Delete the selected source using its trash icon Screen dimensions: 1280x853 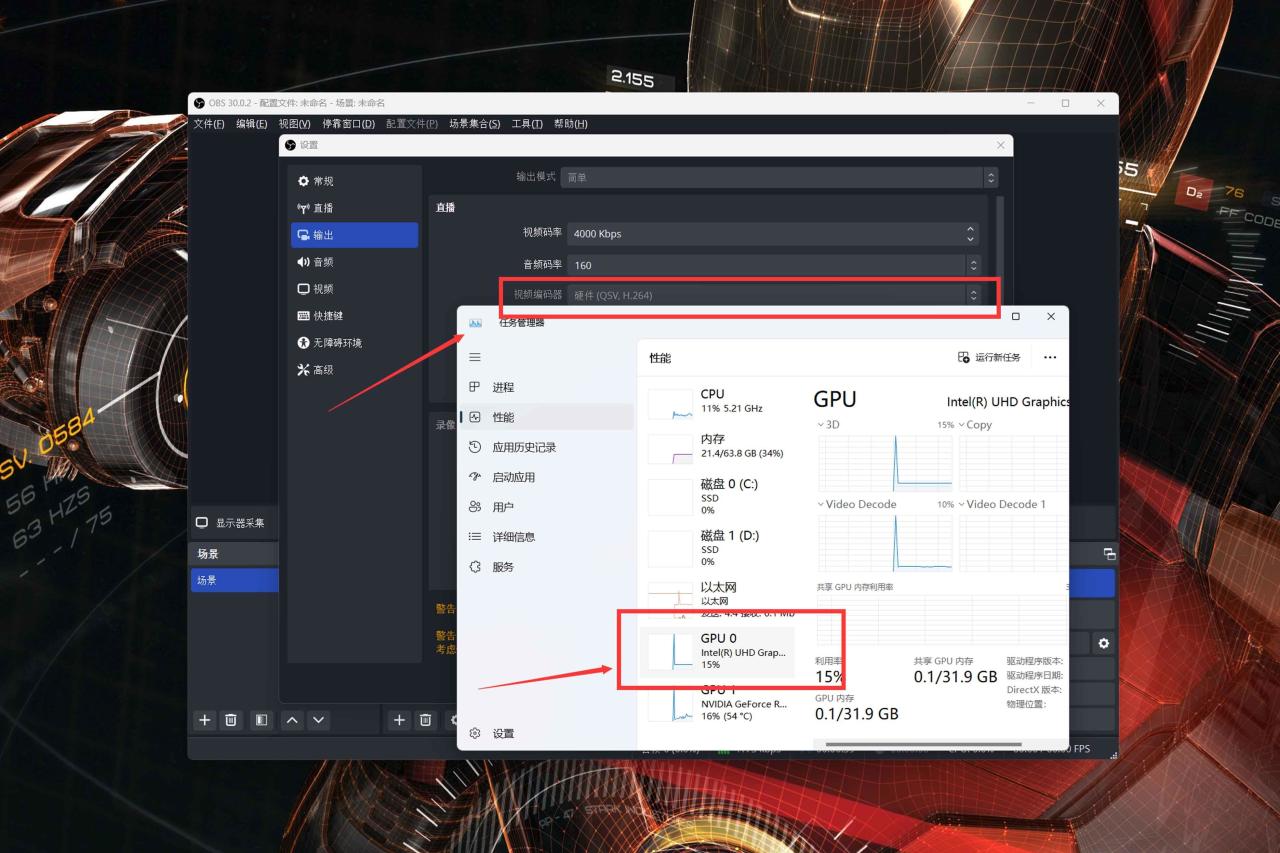point(425,720)
